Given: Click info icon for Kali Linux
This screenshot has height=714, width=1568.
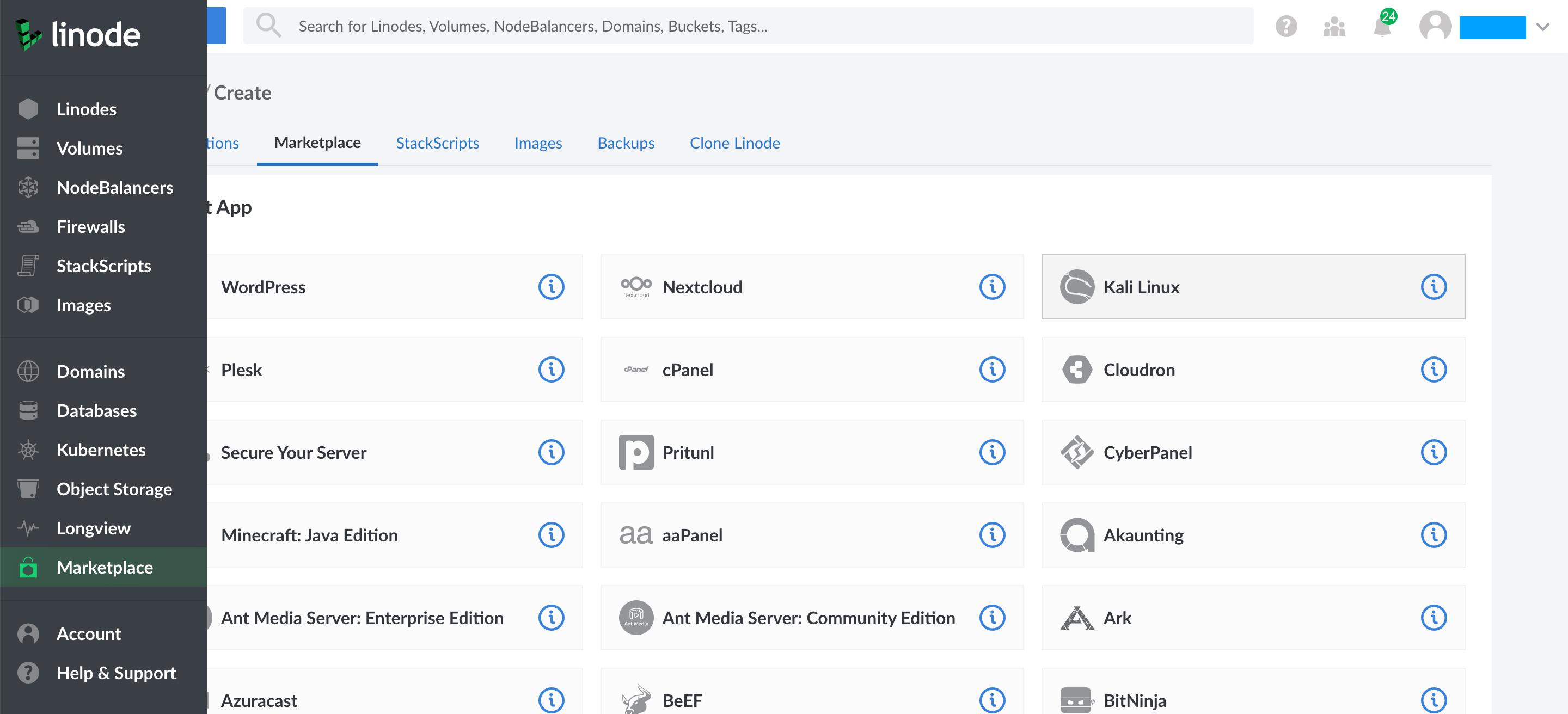Looking at the screenshot, I should 1433,286.
